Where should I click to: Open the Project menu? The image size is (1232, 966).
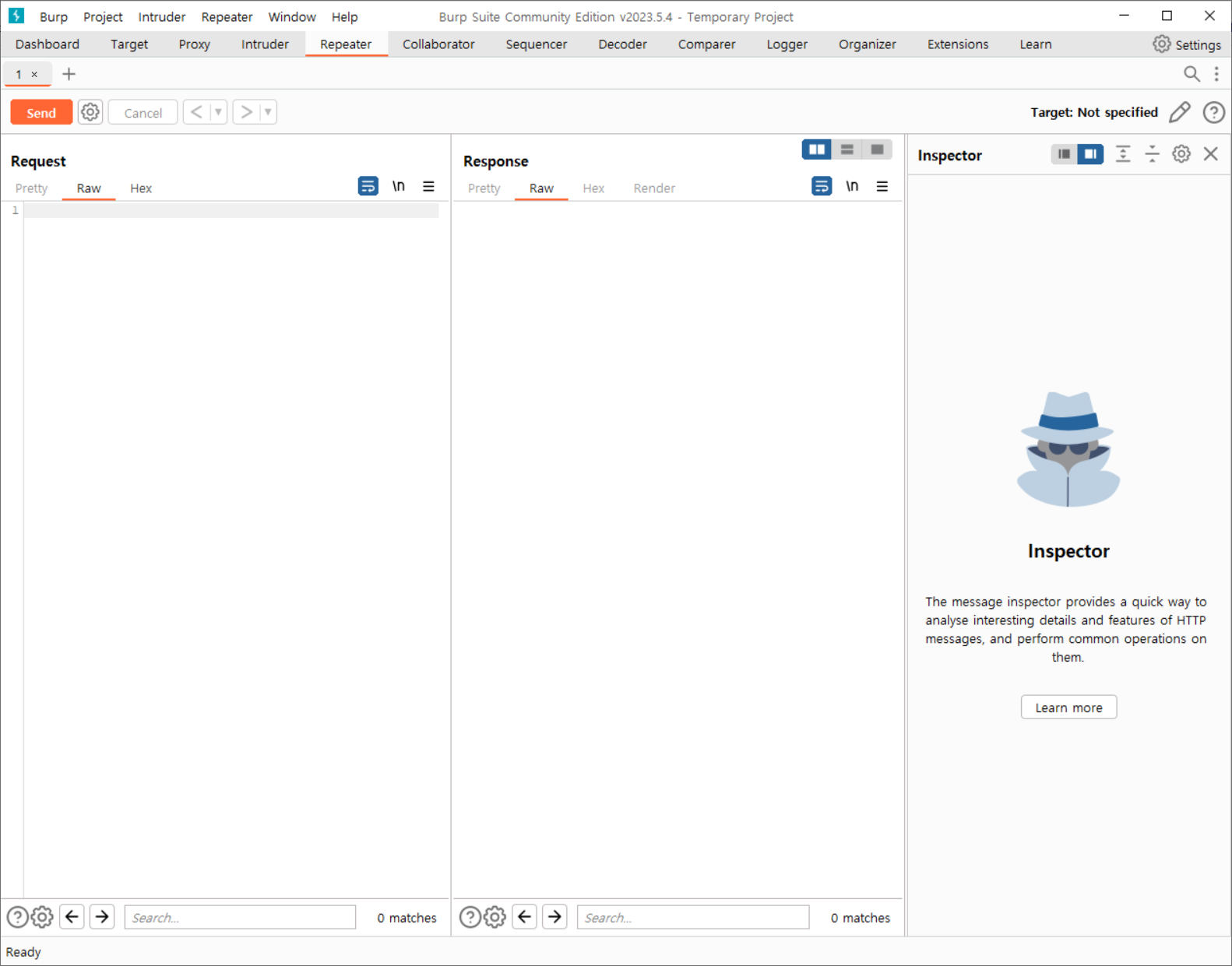pos(103,16)
